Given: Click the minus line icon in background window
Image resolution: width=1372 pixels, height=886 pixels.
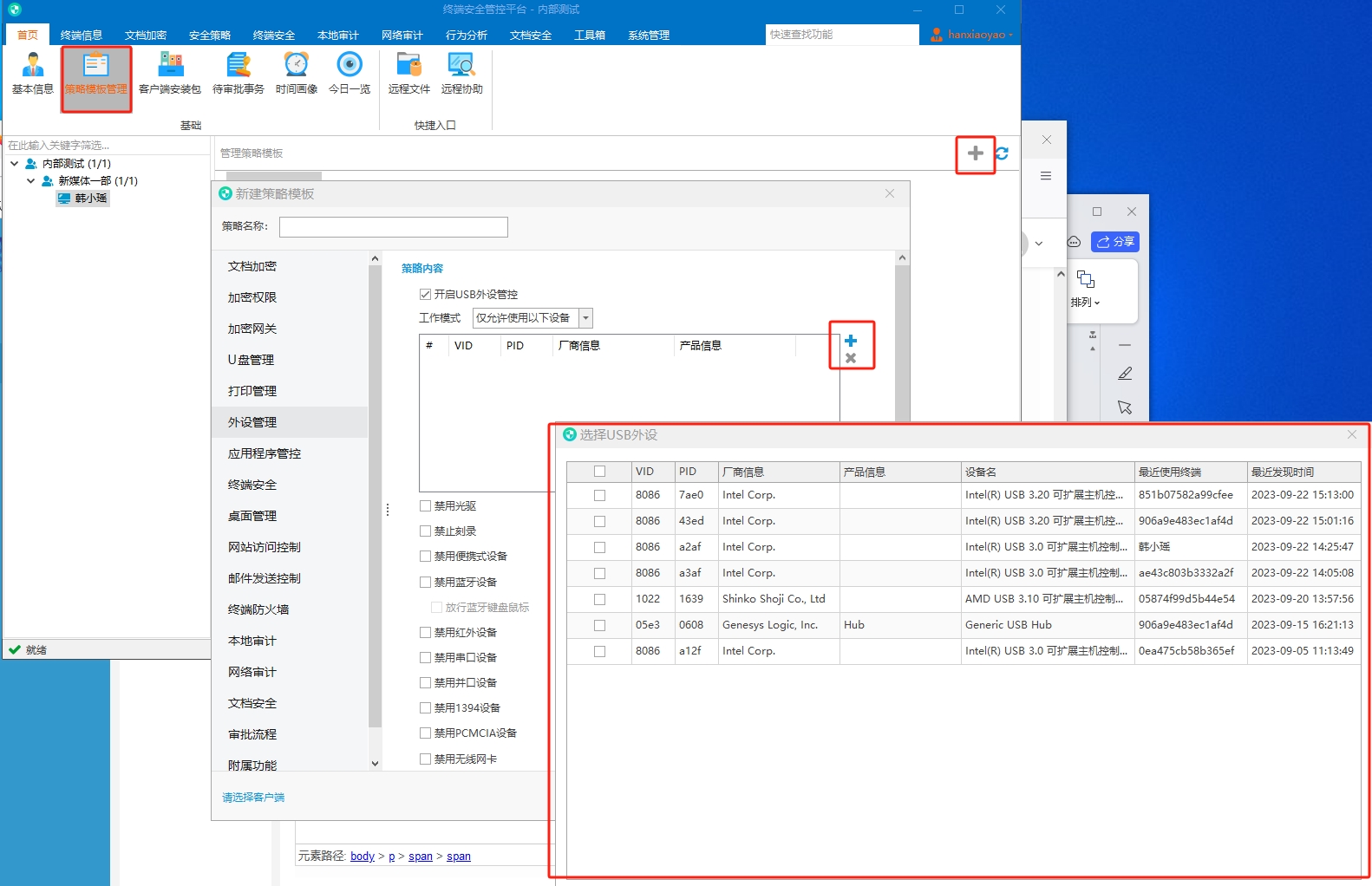Looking at the screenshot, I should [1125, 345].
